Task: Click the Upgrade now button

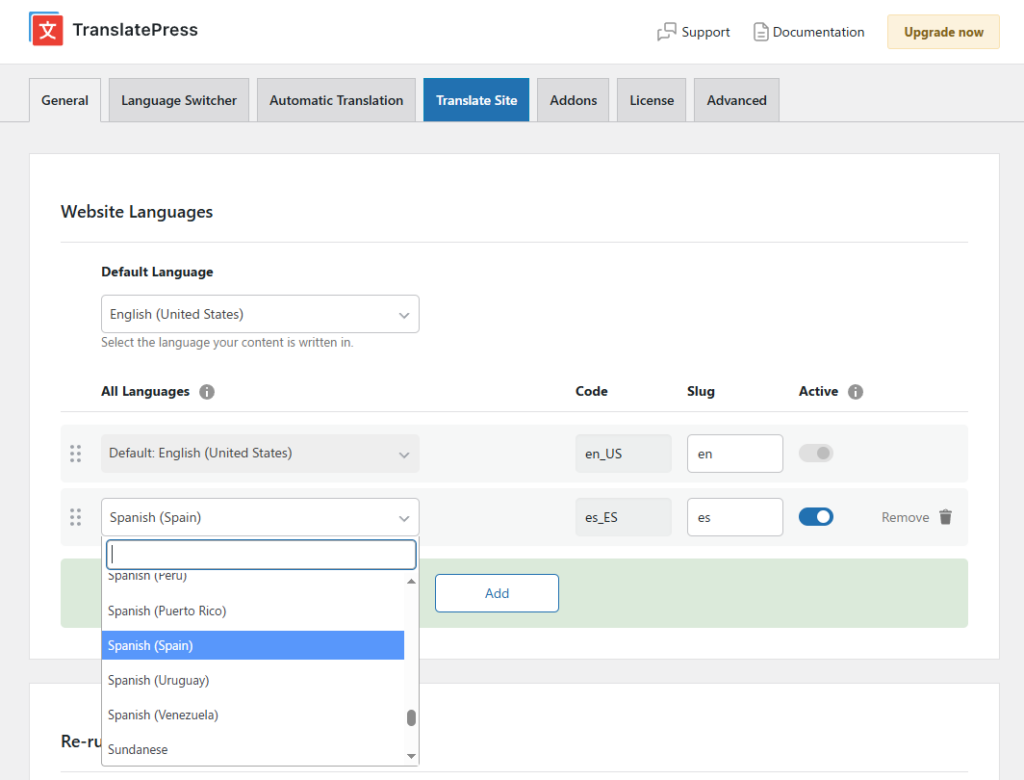Action: 943,31
